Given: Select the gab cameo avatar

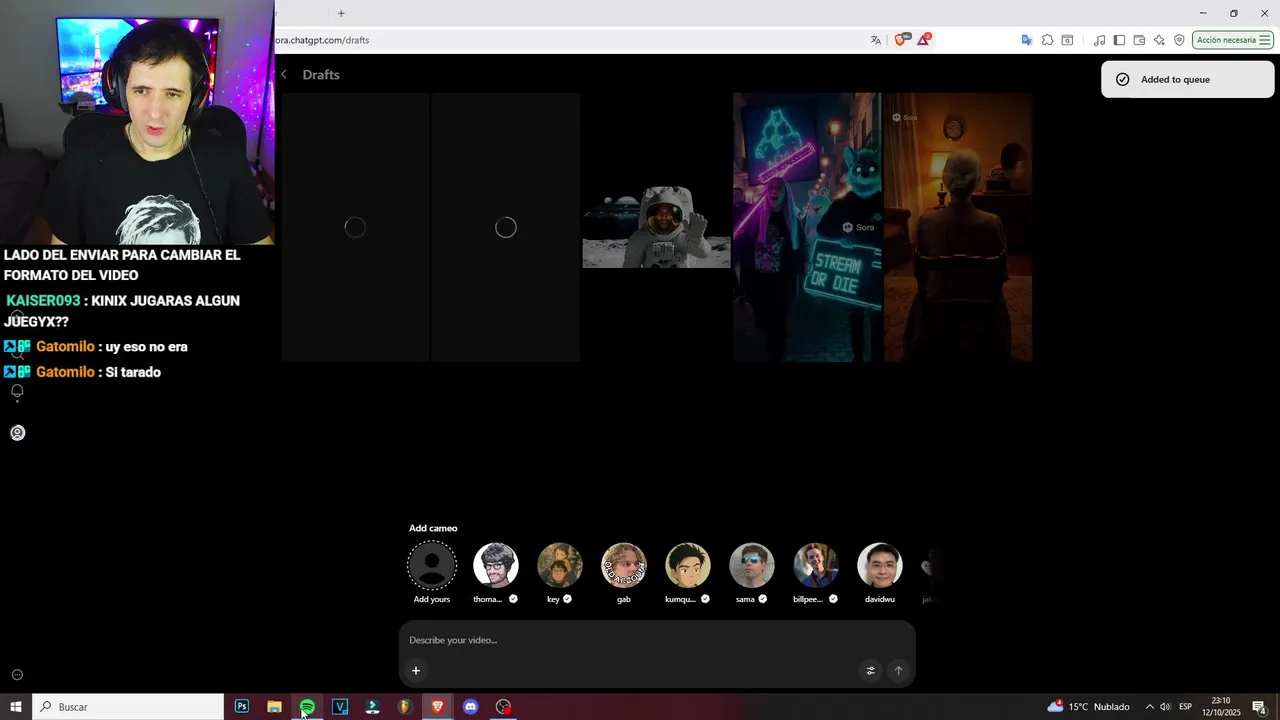Looking at the screenshot, I should coord(624,566).
